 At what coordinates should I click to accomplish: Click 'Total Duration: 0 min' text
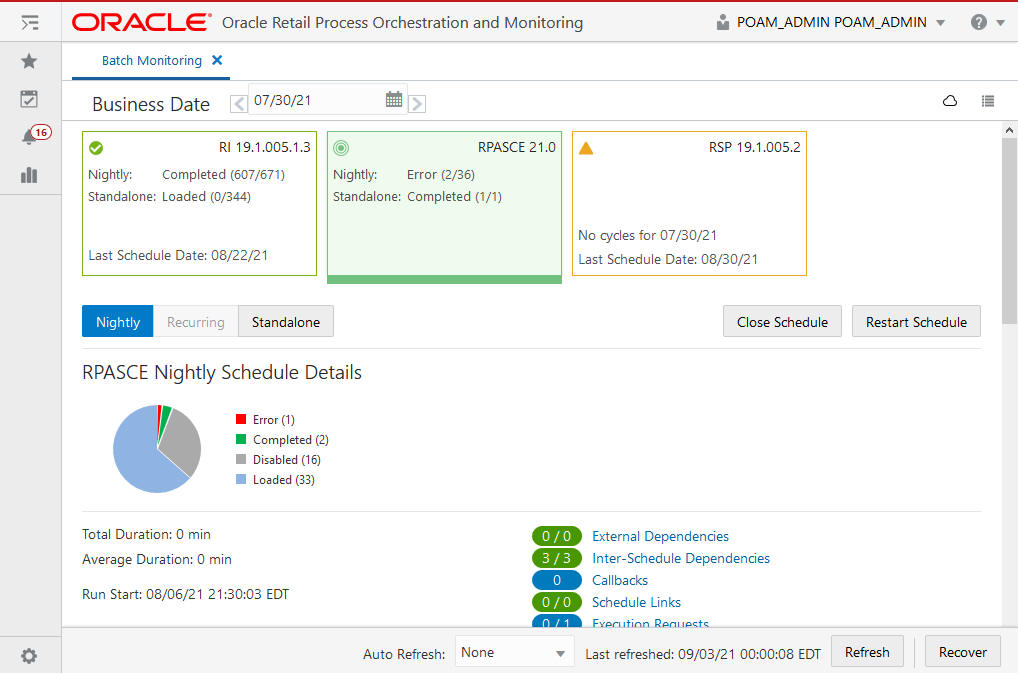146,534
